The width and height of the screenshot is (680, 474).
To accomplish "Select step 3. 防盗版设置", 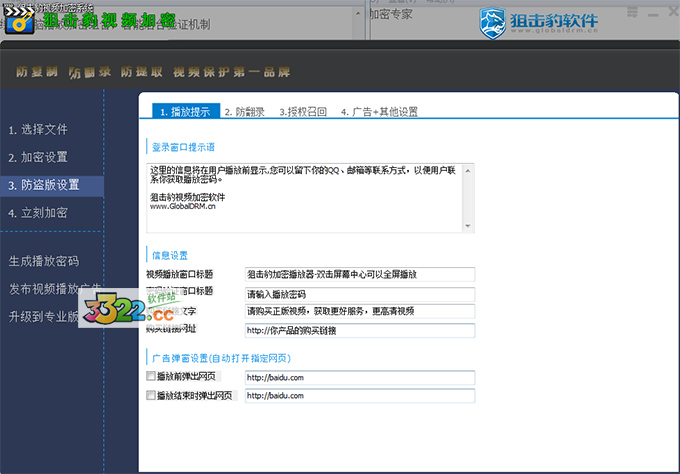I will point(52,185).
